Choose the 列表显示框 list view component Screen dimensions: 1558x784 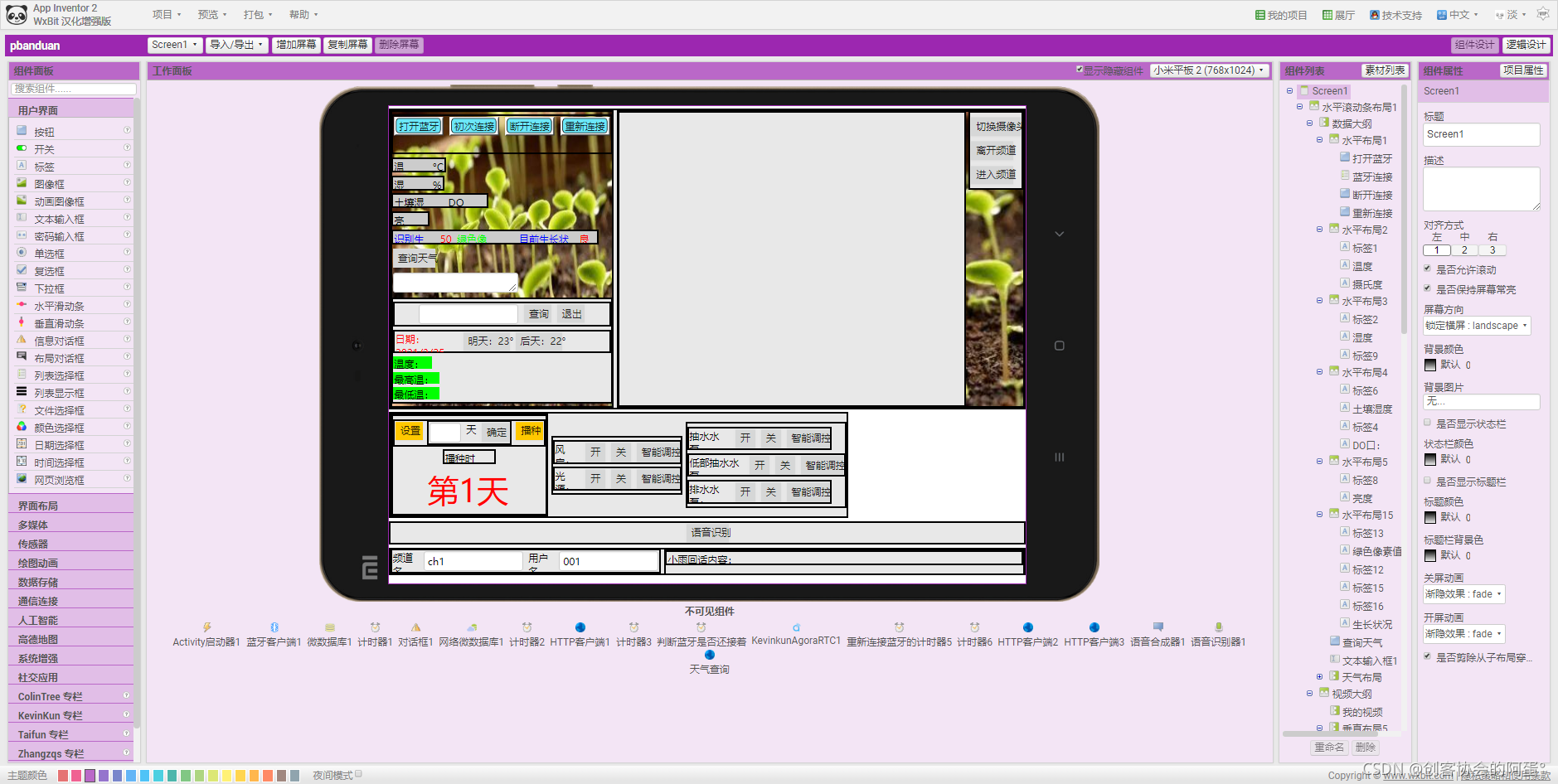point(59,393)
